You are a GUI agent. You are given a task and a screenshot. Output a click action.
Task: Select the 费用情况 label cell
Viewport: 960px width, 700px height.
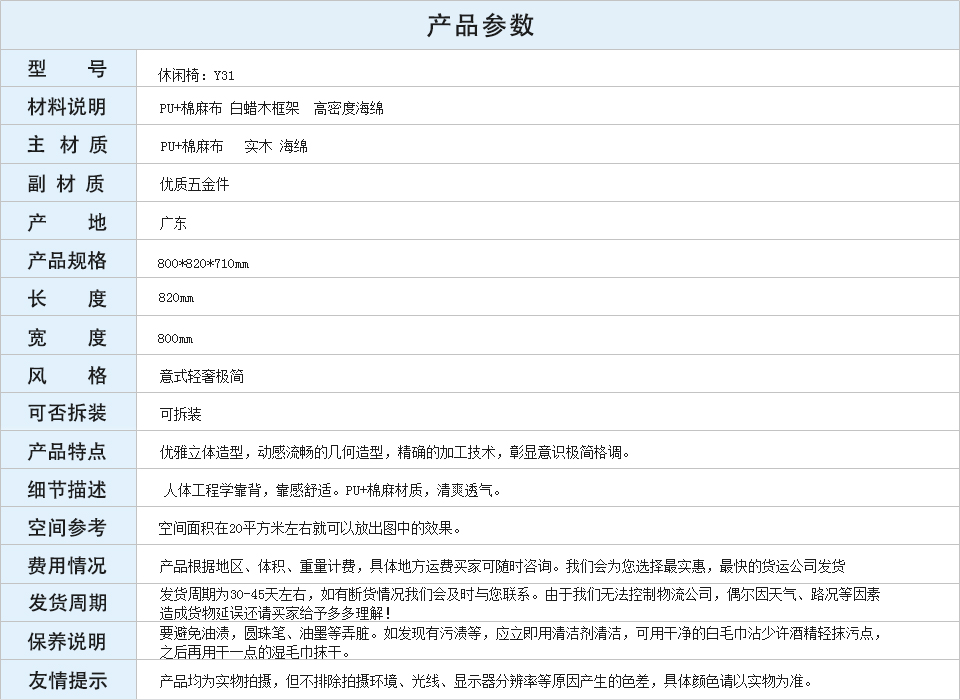point(67,565)
